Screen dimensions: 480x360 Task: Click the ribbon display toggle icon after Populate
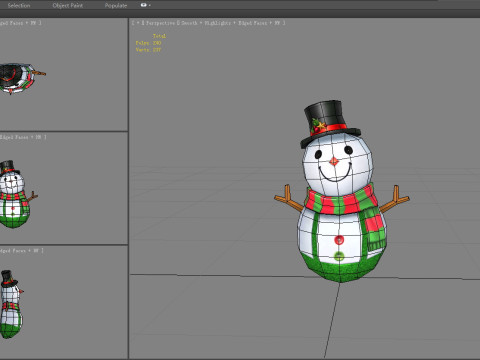click(144, 5)
